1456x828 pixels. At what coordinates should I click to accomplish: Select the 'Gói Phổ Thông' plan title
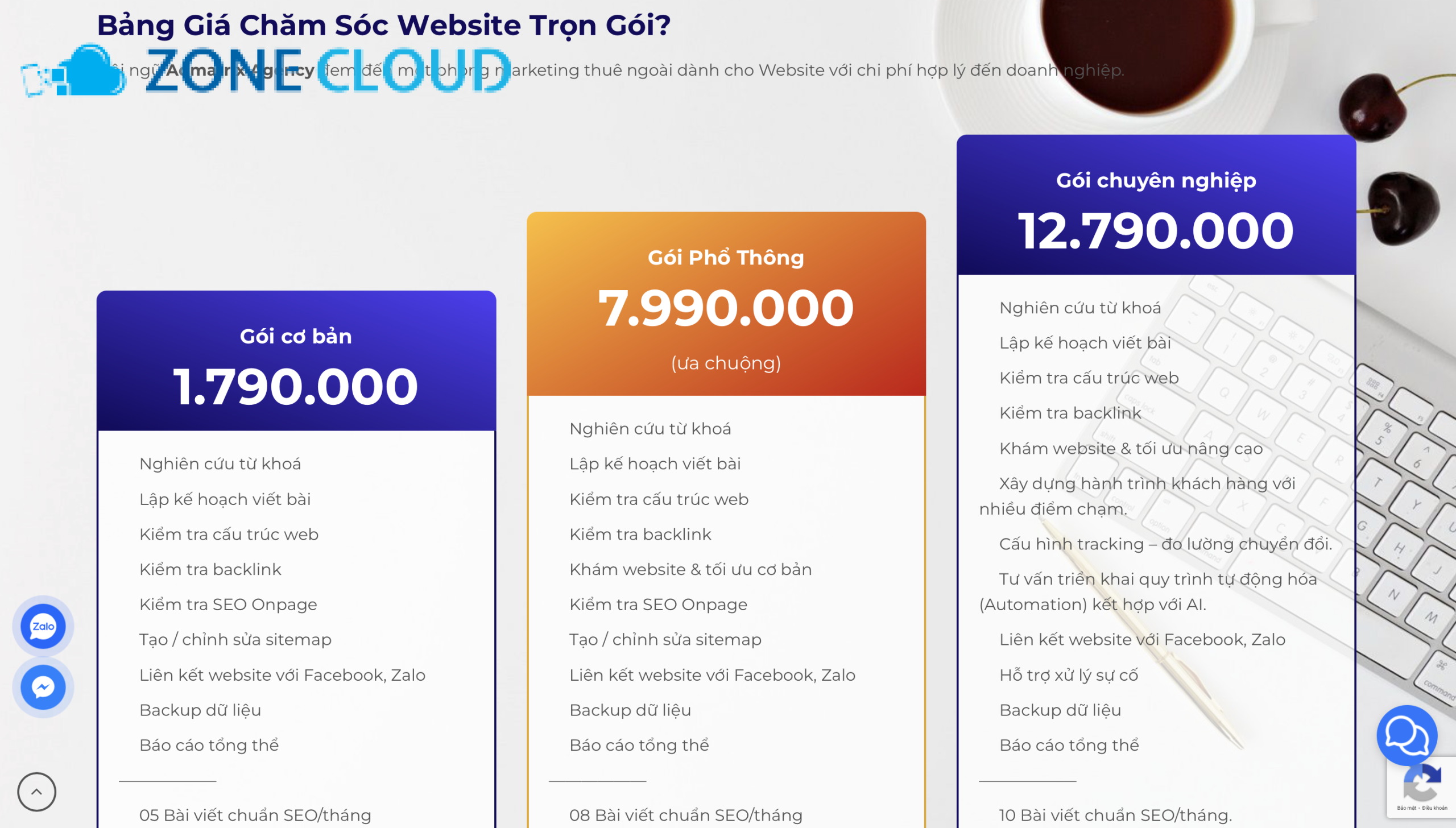click(x=726, y=258)
